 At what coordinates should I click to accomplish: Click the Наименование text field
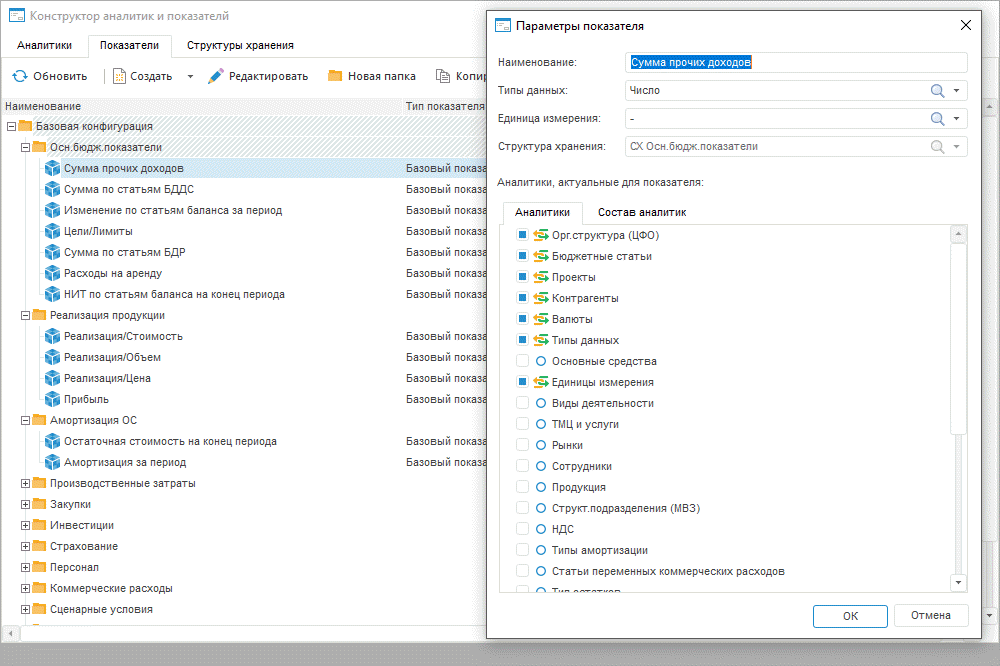pos(796,62)
